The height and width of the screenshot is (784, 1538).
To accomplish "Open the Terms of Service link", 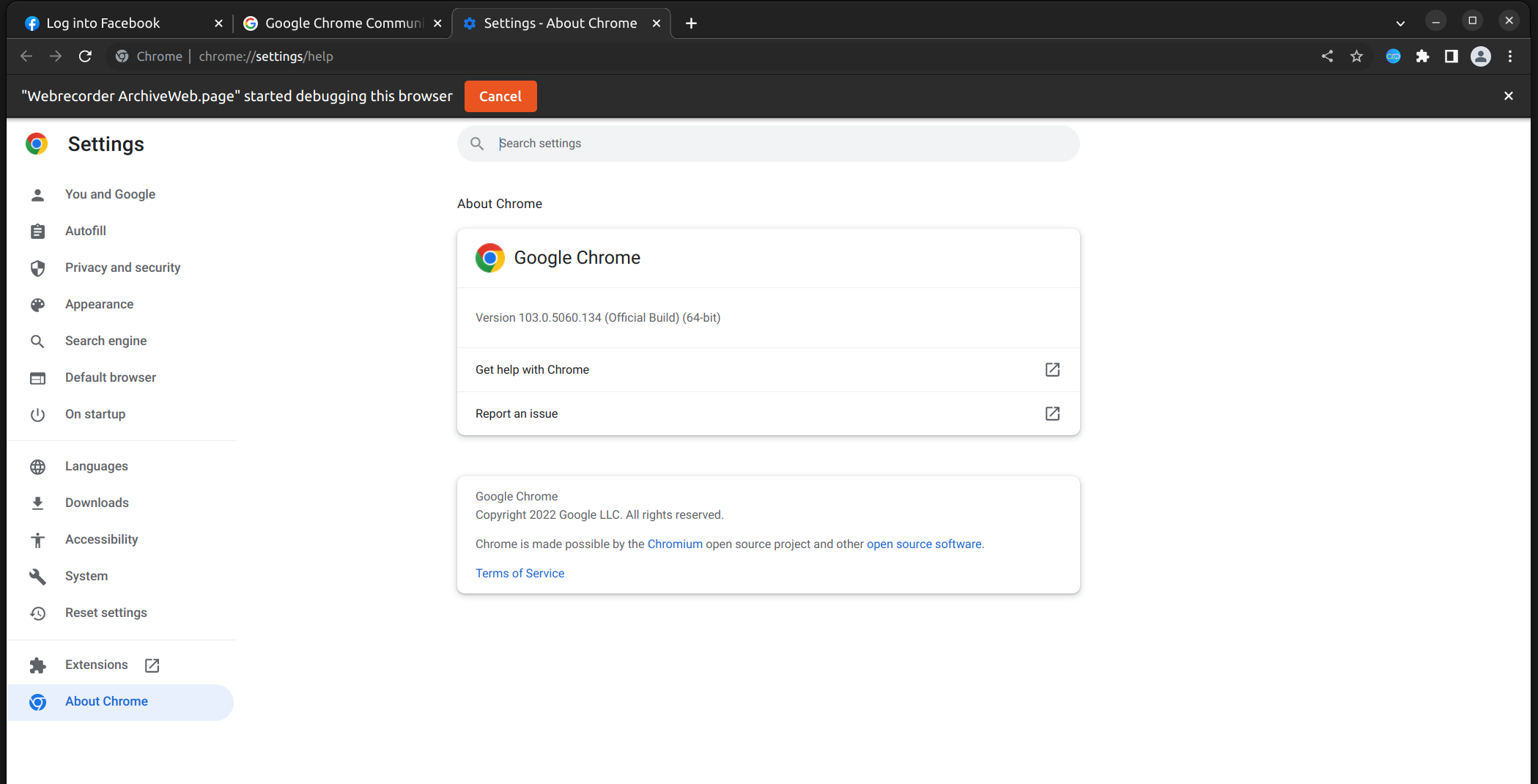I will (x=520, y=573).
